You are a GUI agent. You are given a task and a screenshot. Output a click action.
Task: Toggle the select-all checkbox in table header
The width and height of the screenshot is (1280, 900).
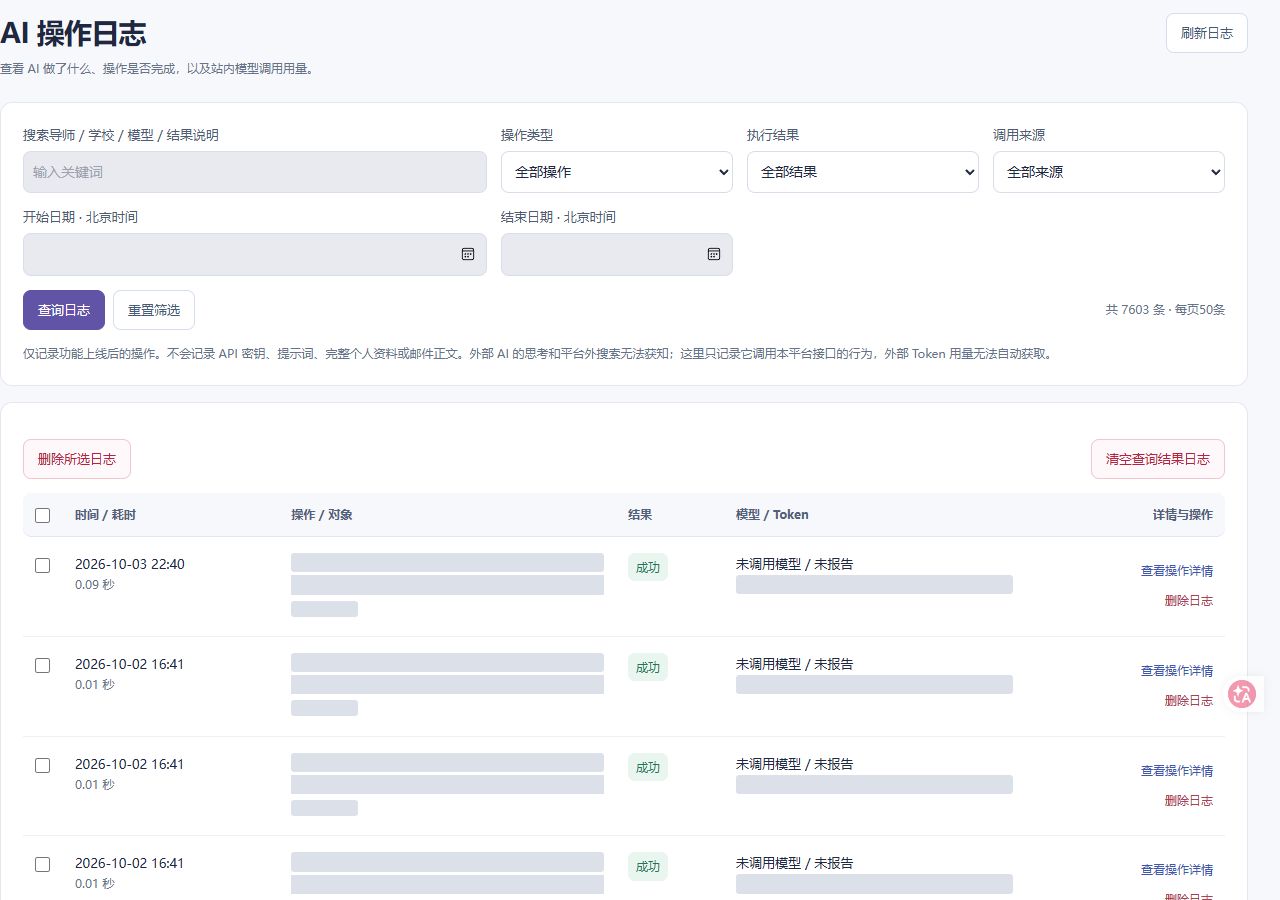pyautogui.click(x=42, y=515)
